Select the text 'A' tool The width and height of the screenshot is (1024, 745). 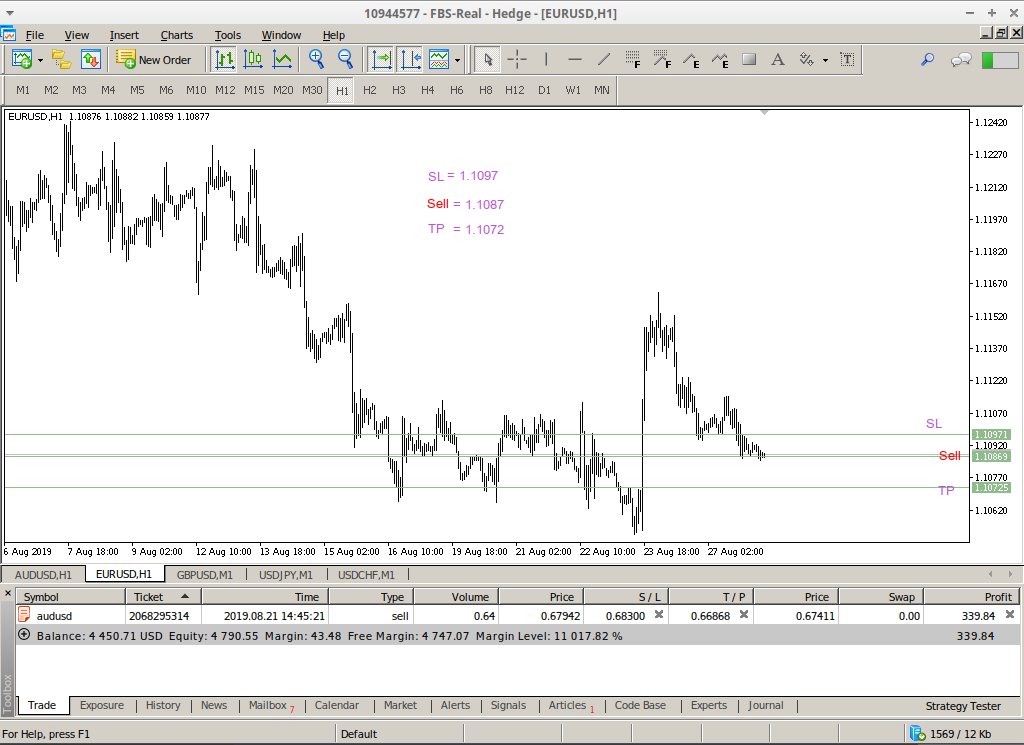[777, 60]
